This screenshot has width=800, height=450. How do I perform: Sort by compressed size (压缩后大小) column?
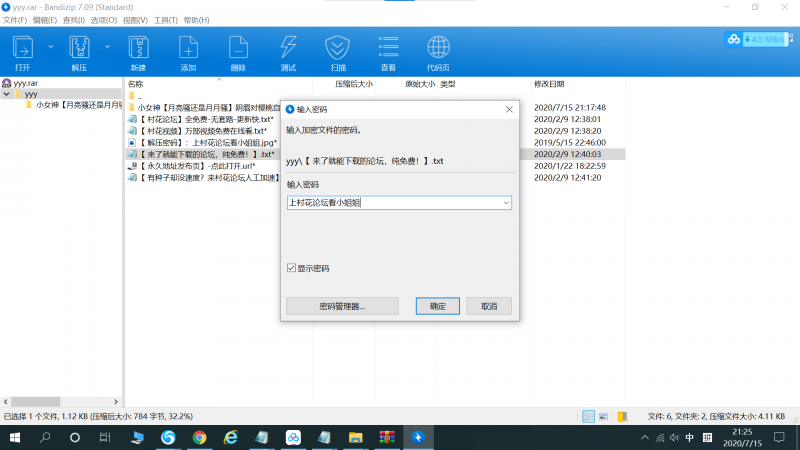[354, 84]
